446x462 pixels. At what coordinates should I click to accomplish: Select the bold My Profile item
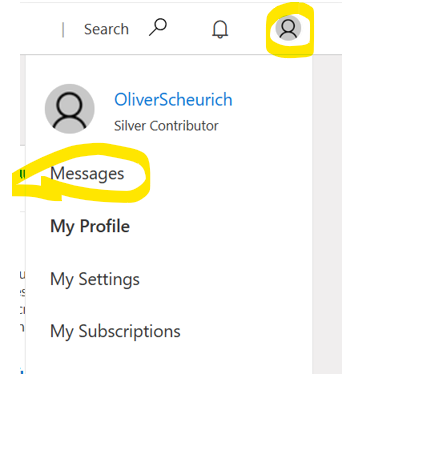pyautogui.click(x=90, y=226)
